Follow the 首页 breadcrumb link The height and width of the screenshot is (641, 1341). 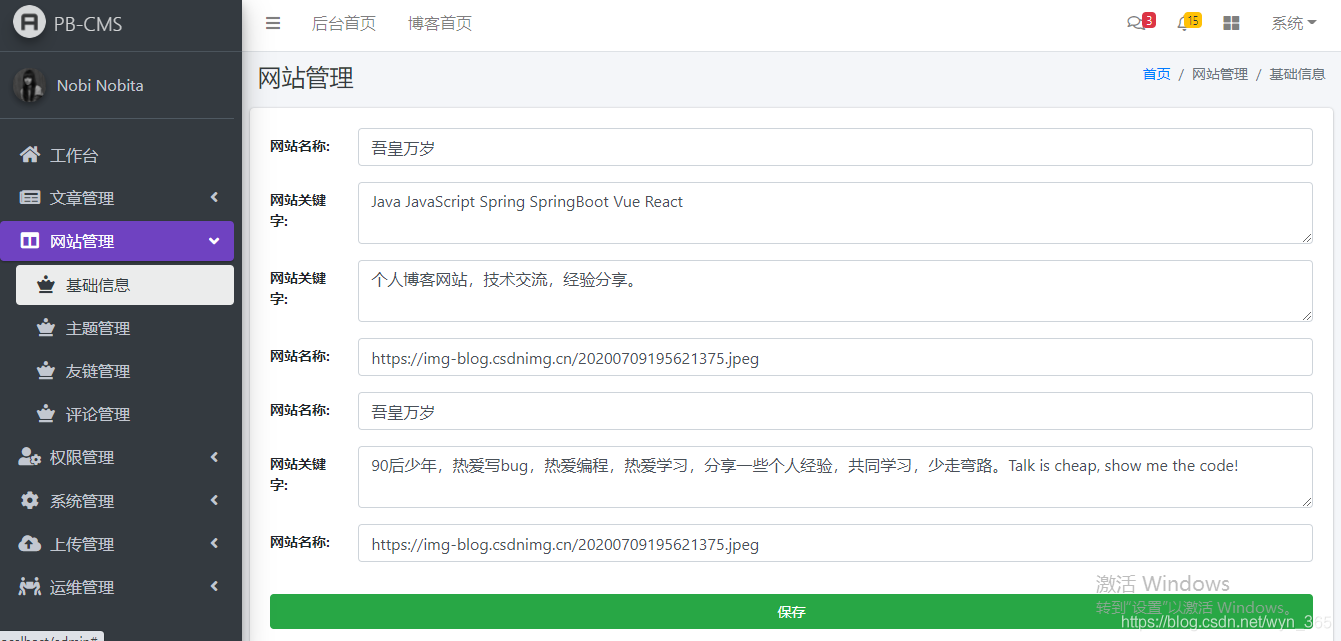point(1156,73)
